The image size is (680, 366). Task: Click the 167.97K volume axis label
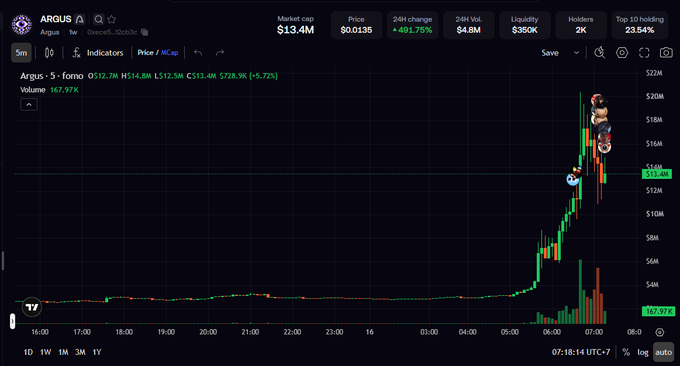(657, 311)
